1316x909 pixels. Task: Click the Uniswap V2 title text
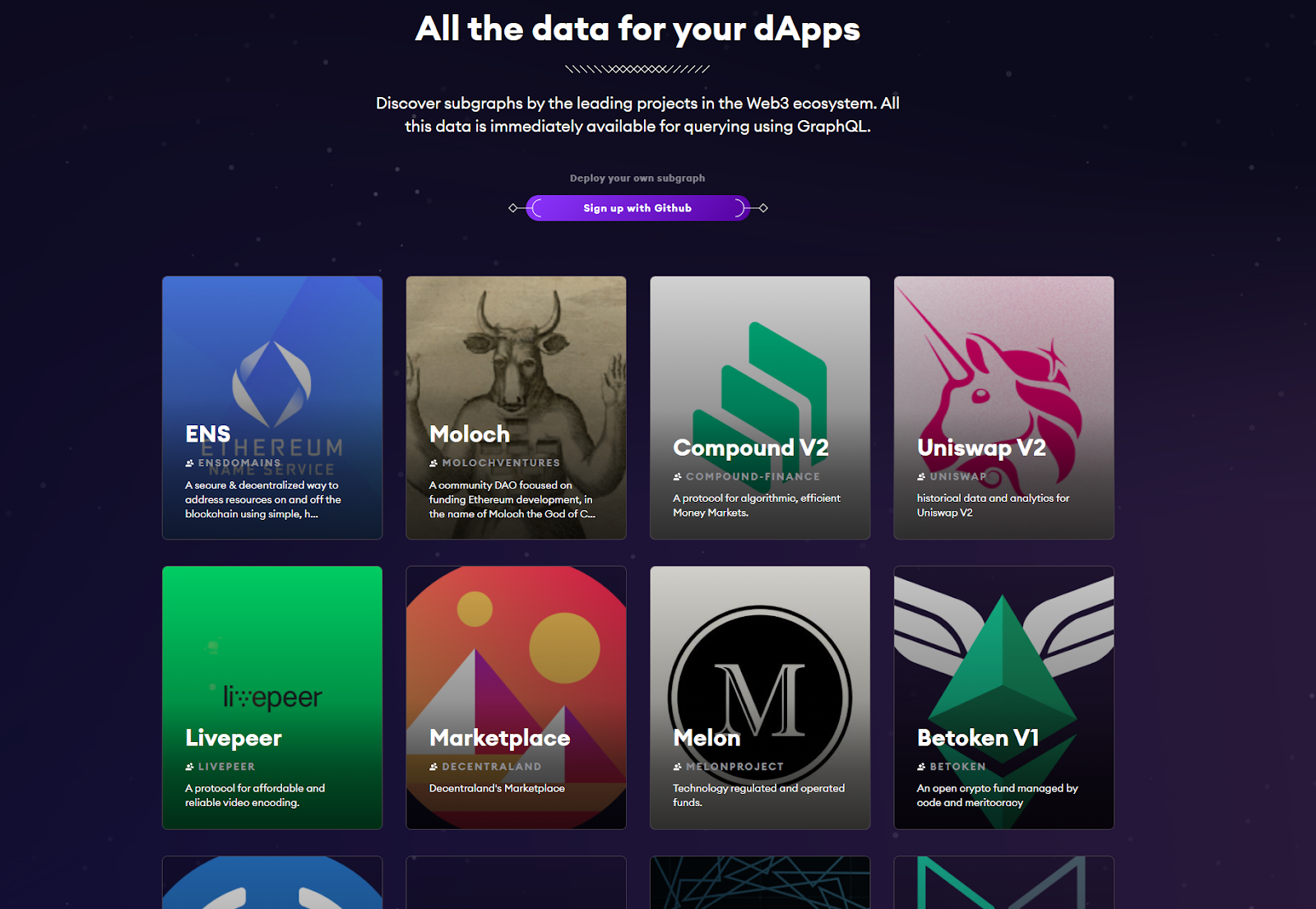tap(981, 448)
